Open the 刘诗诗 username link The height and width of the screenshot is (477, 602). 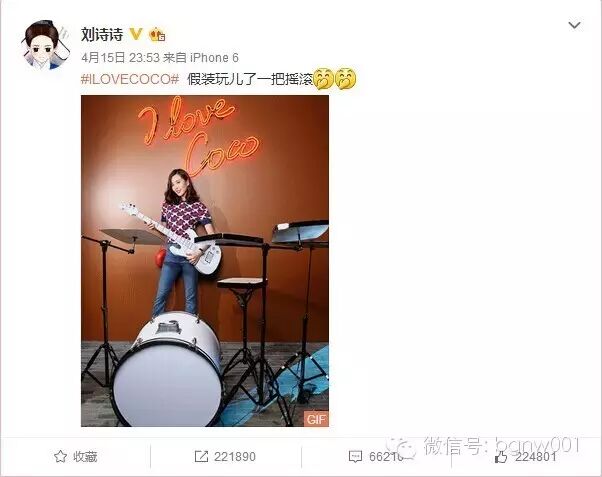(102, 35)
